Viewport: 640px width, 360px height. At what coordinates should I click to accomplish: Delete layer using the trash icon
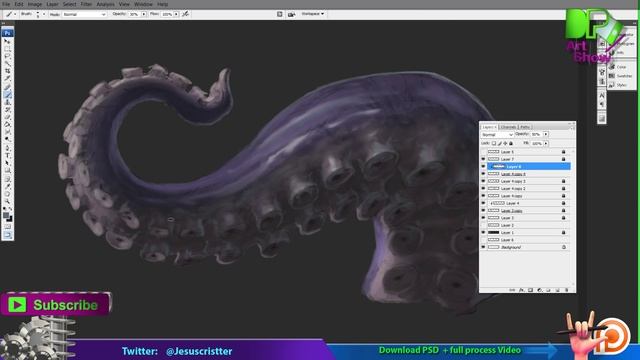click(567, 290)
